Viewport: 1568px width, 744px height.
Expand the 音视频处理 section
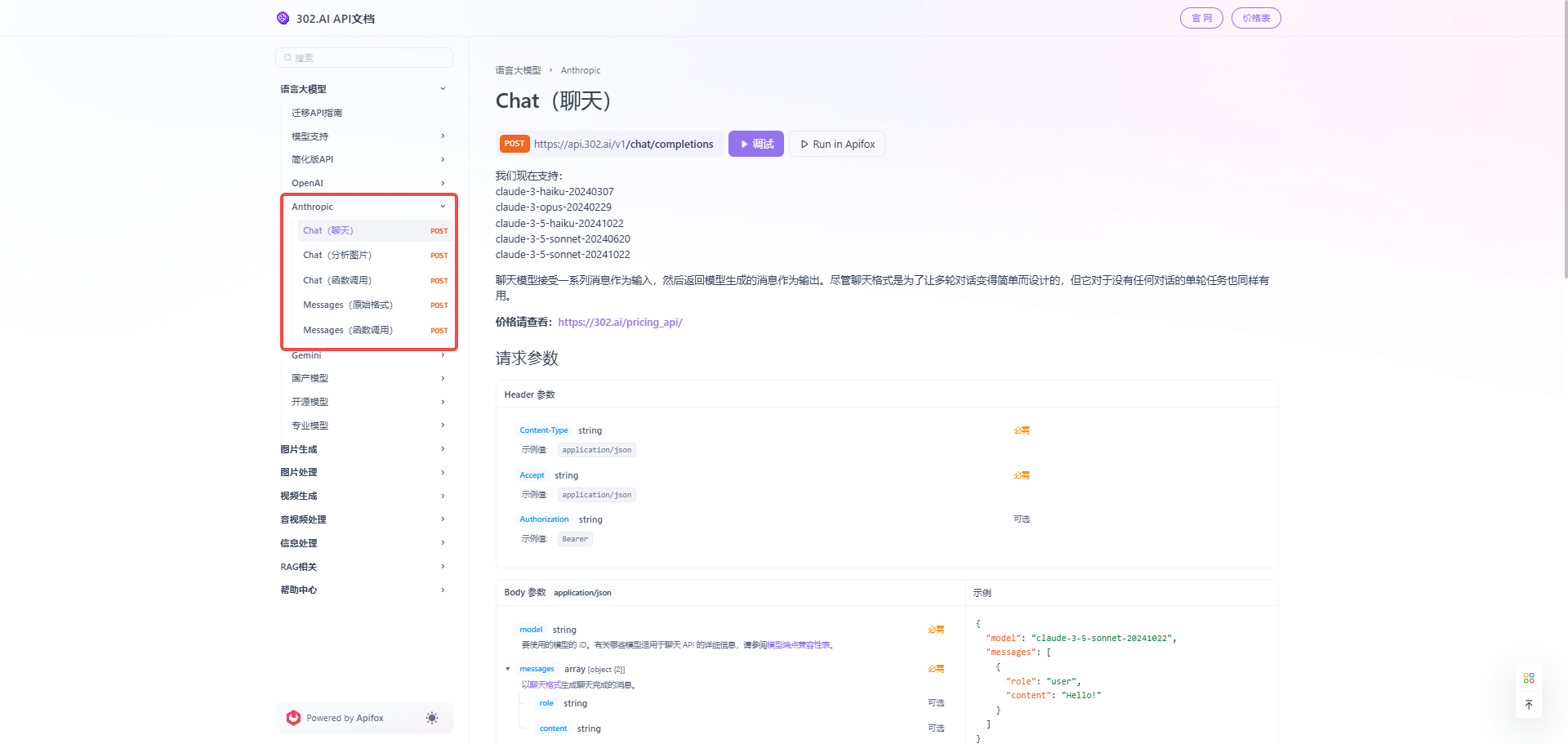pyautogui.click(x=443, y=519)
